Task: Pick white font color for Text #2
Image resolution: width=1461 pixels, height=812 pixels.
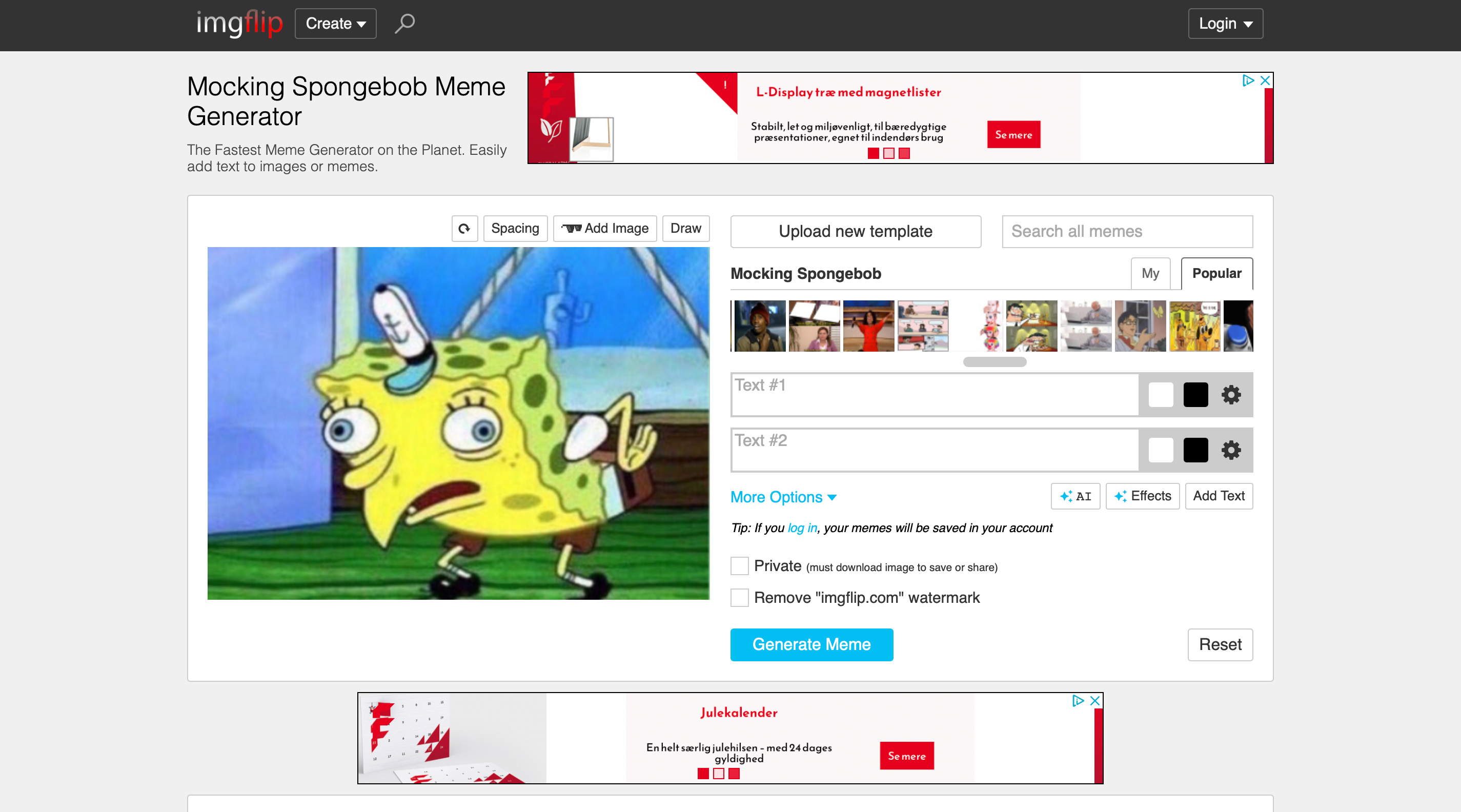Action: coord(1161,450)
